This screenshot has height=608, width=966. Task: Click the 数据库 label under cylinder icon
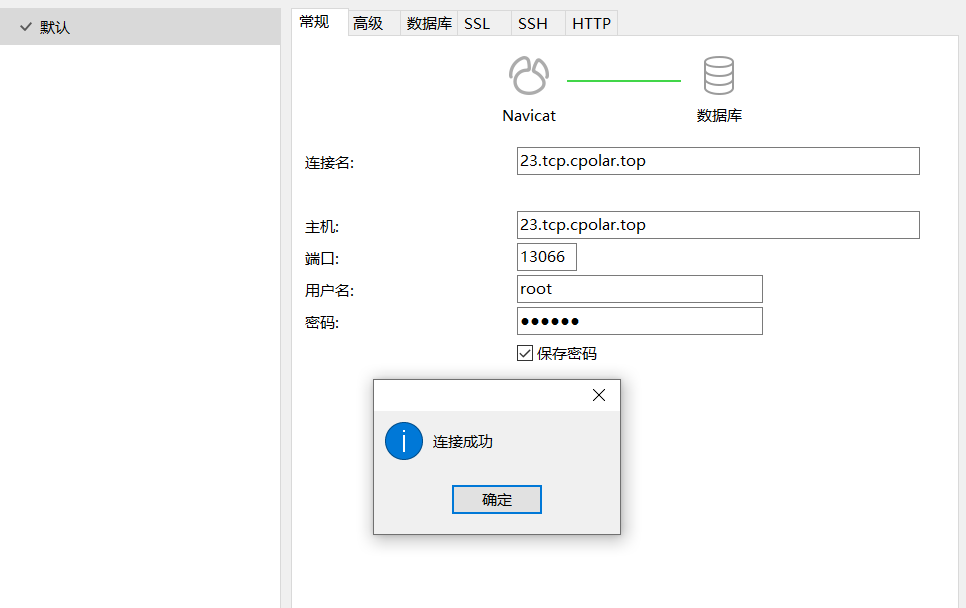coord(719,116)
